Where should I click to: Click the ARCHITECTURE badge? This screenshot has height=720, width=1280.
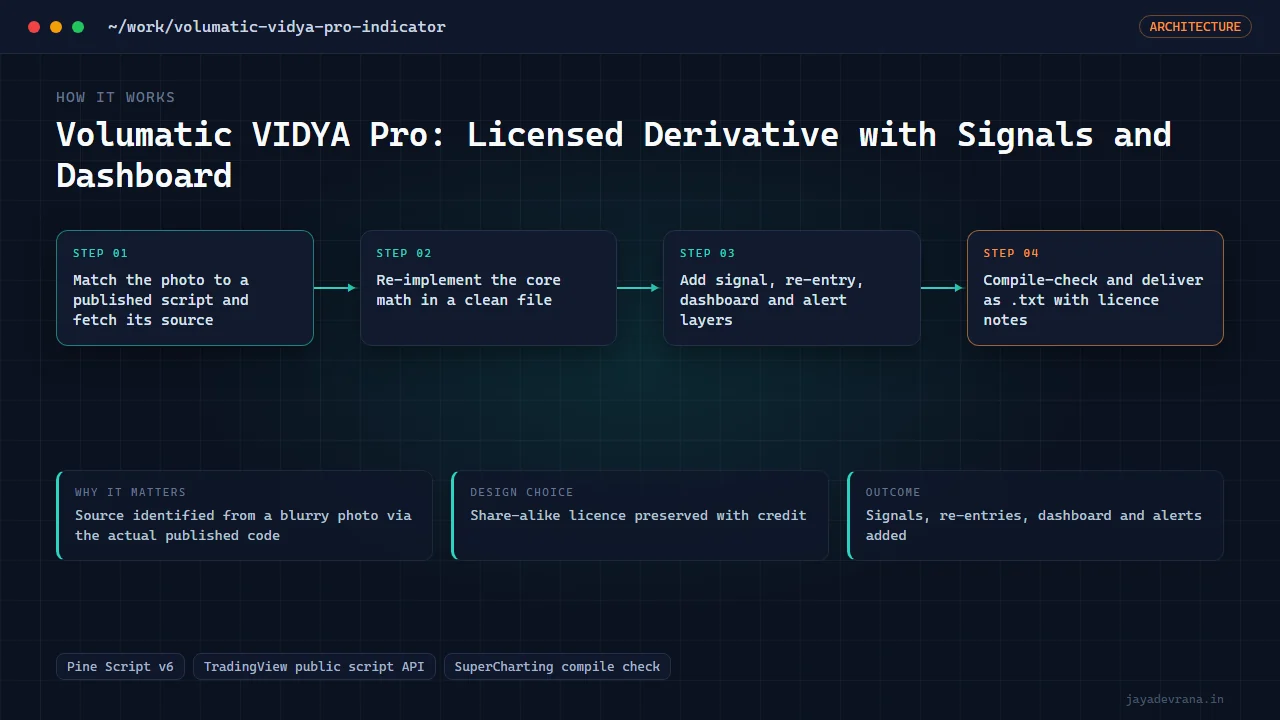pyautogui.click(x=1195, y=27)
